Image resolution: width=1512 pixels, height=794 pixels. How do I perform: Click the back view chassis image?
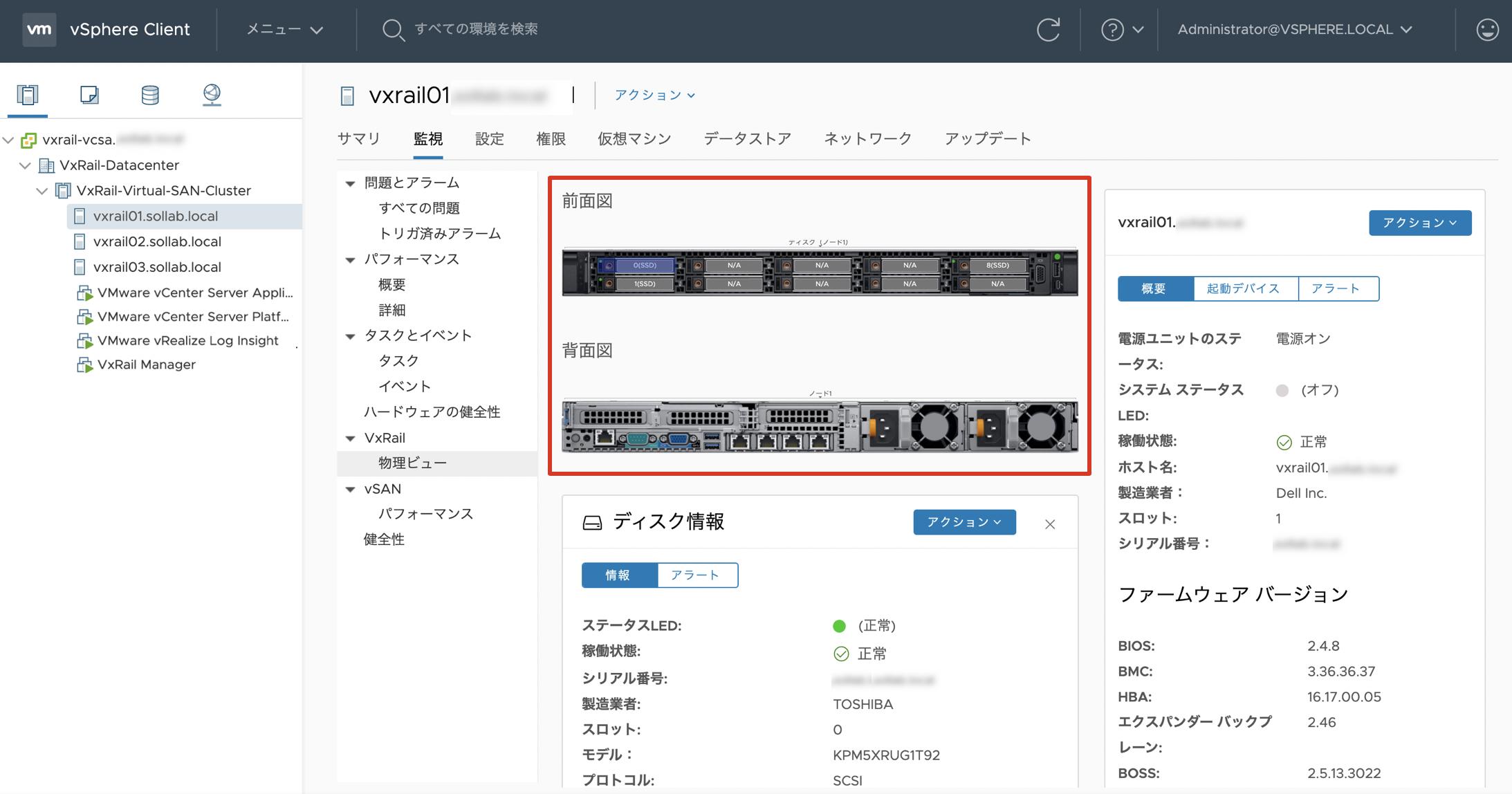pos(820,426)
